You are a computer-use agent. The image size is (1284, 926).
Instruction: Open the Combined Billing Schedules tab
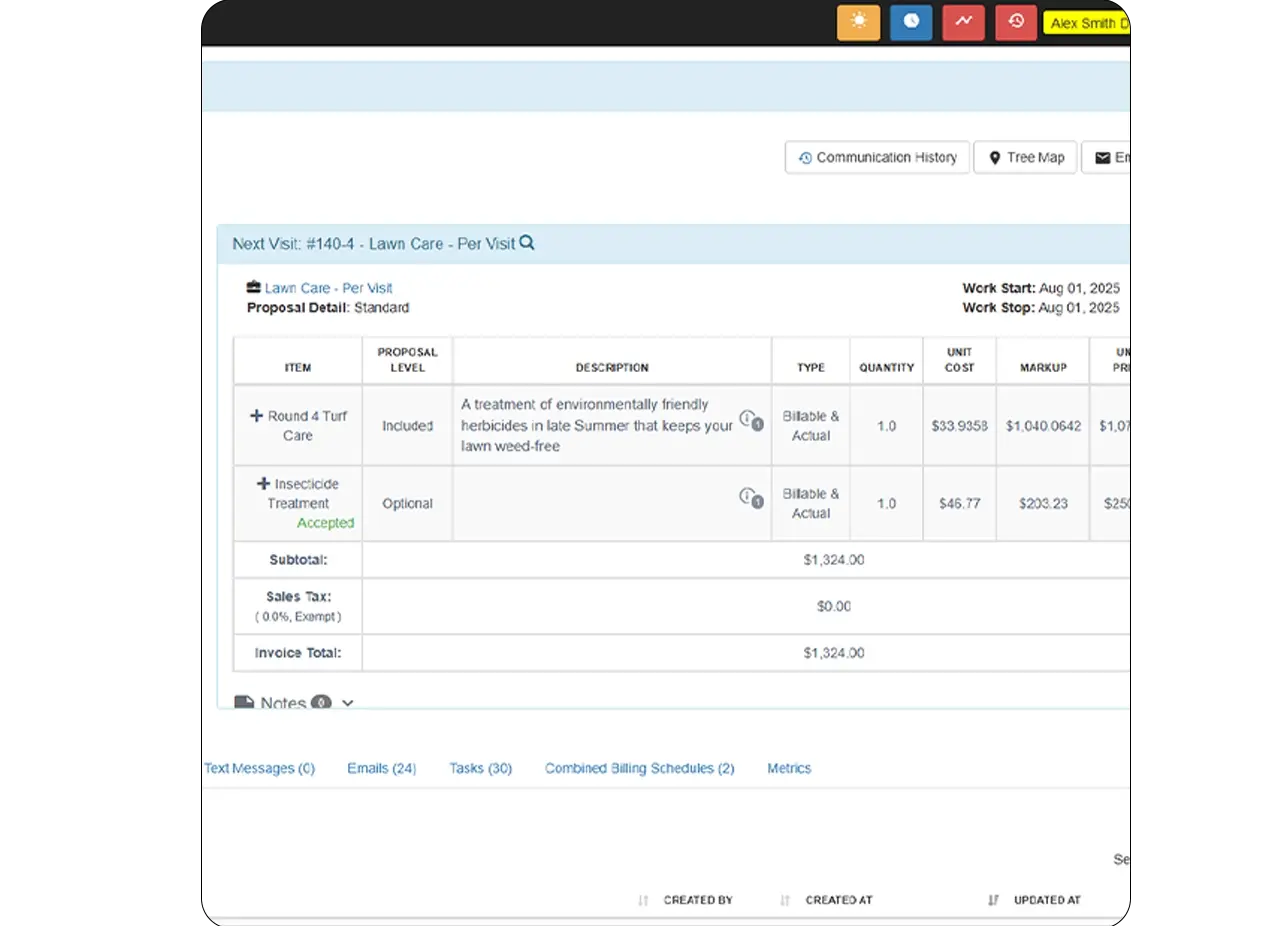point(639,768)
